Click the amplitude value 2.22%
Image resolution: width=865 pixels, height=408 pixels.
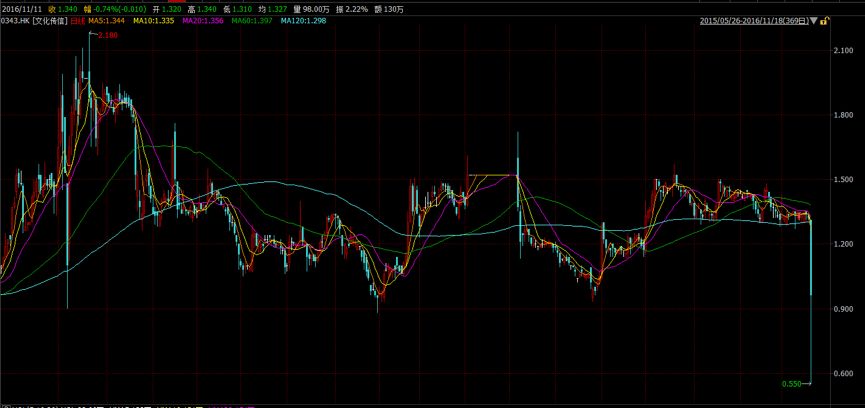pyautogui.click(x=356, y=9)
